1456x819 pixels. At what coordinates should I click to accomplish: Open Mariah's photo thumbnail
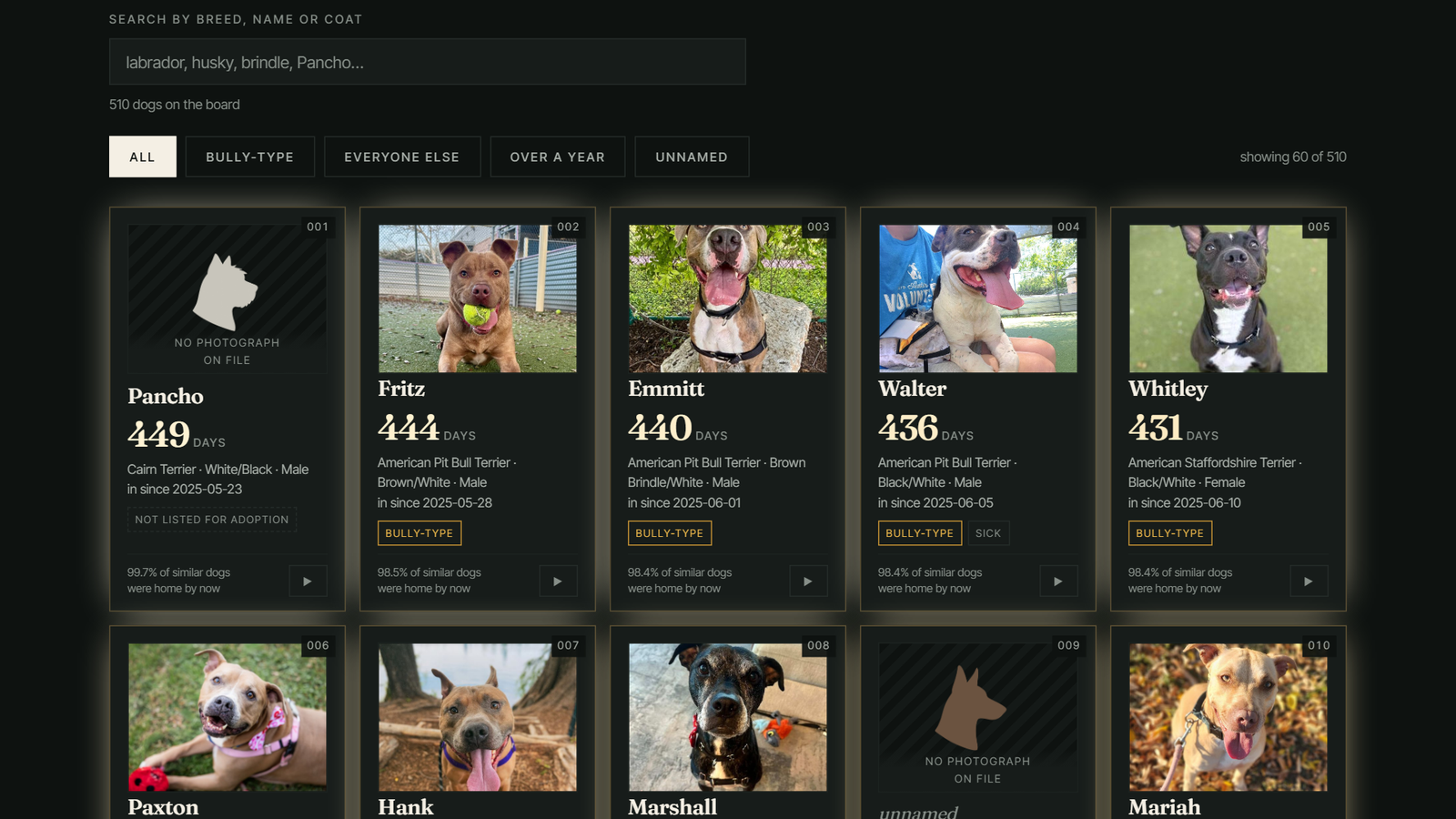pos(1228,717)
